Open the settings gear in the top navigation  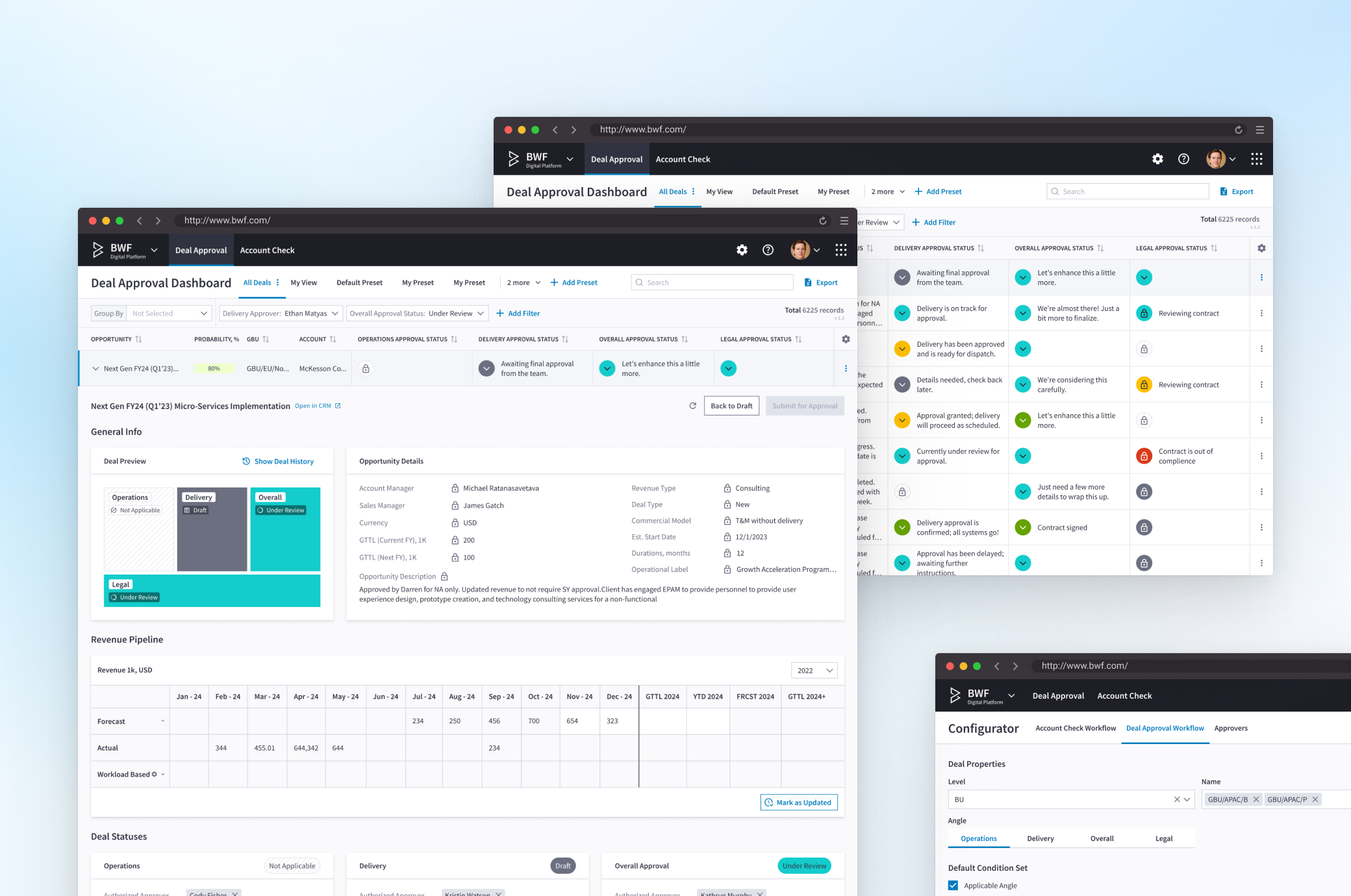[742, 250]
